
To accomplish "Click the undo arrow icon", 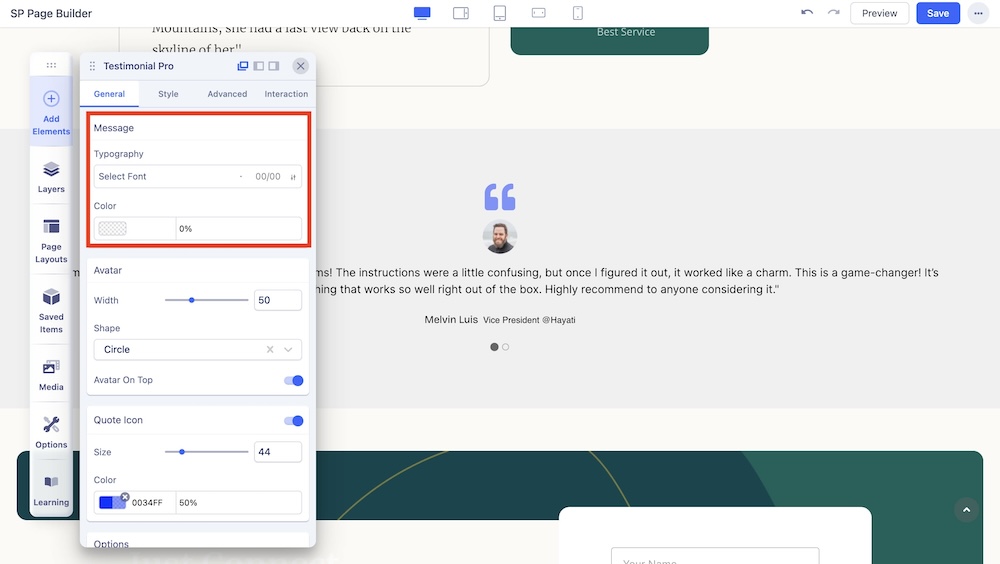I will [807, 13].
